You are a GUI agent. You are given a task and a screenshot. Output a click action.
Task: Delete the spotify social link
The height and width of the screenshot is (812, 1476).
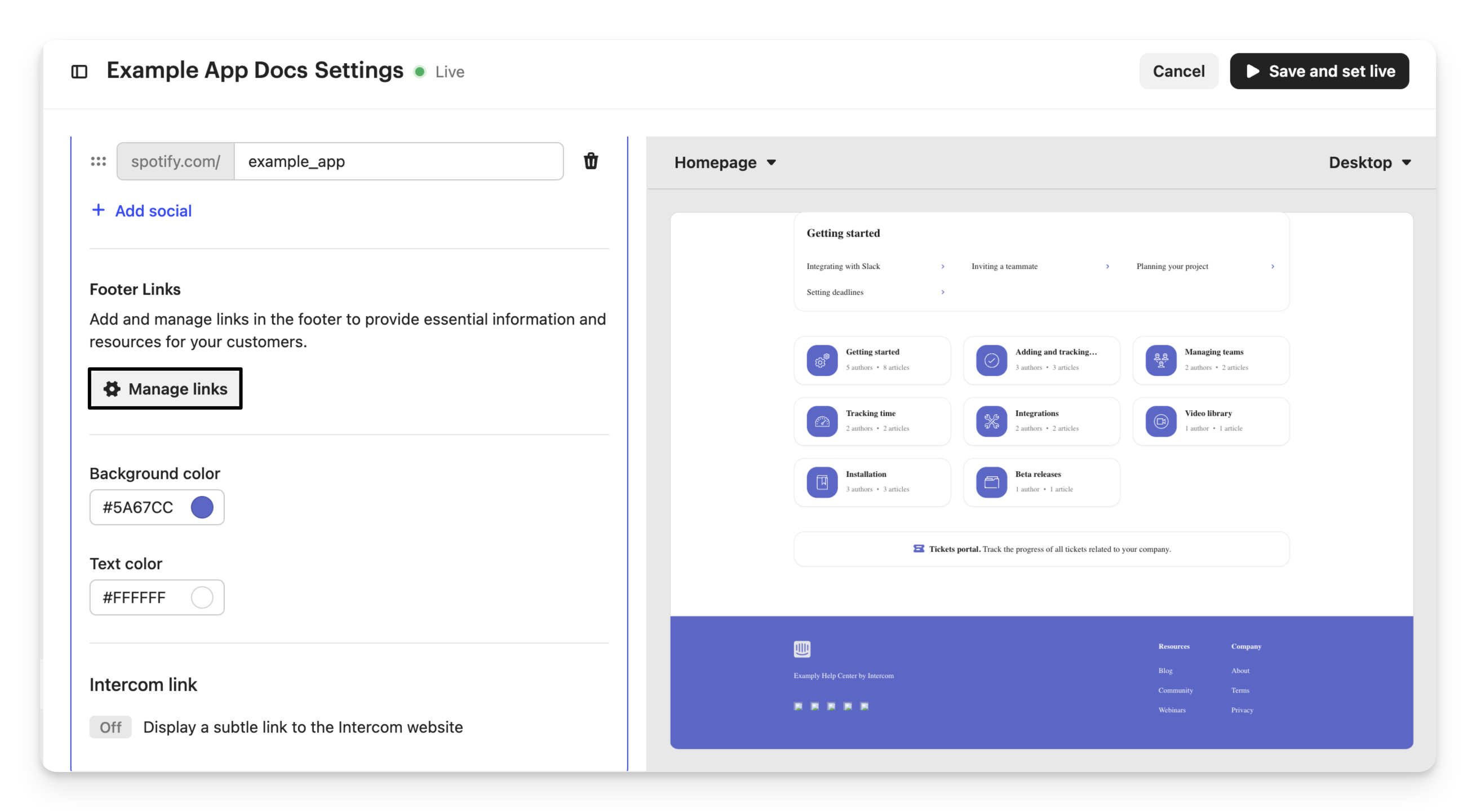pyautogui.click(x=591, y=161)
